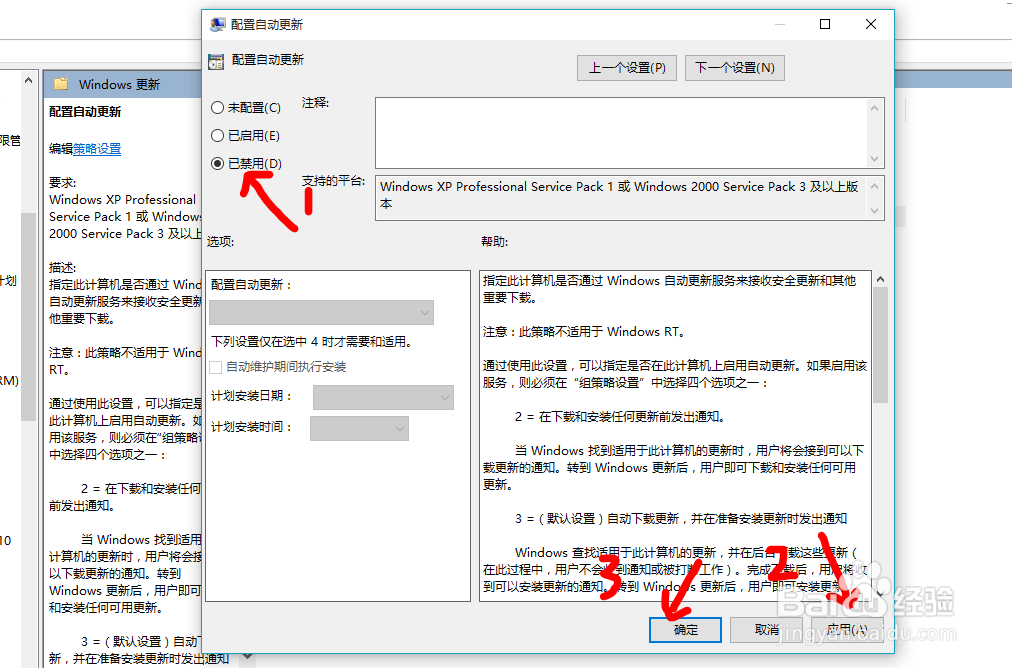Maximize the 配置自动更新 dialog window
This screenshot has height=668, width=1012.
[x=825, y=25]
